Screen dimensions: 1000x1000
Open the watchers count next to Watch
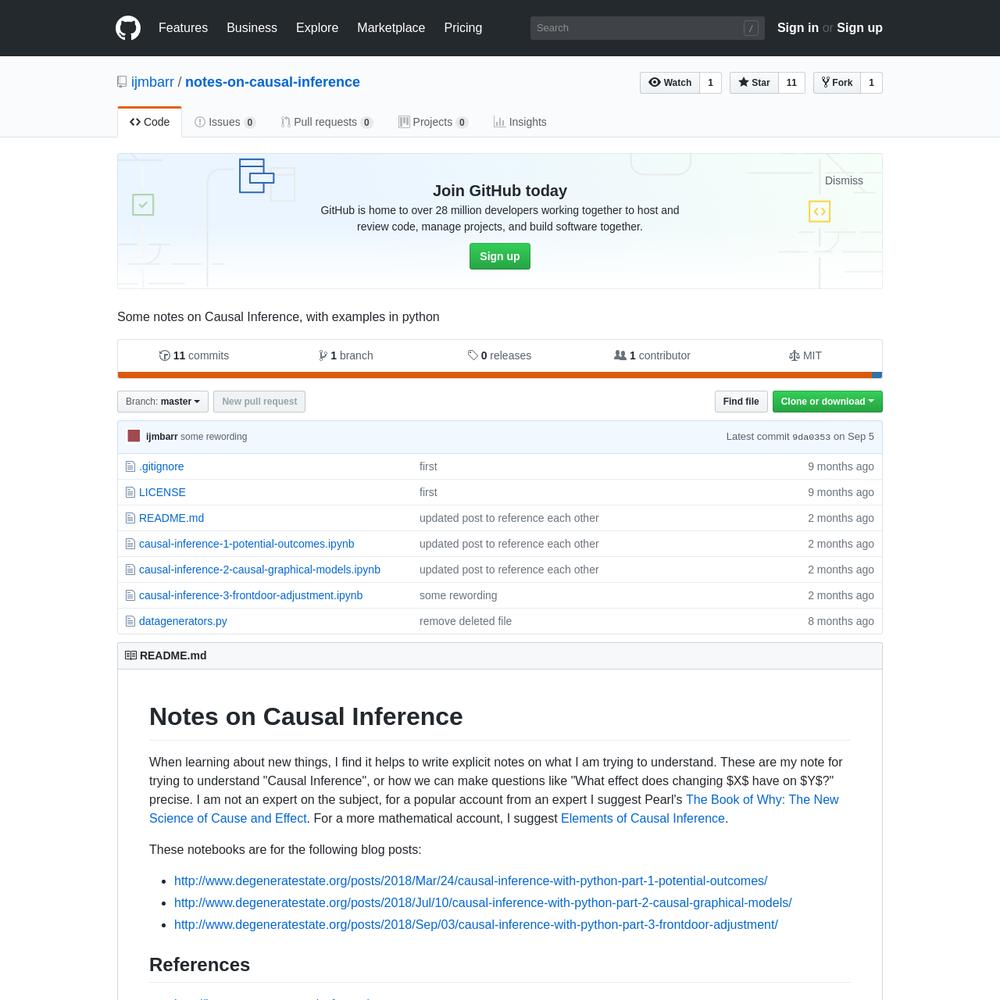(x=710, y=83)
